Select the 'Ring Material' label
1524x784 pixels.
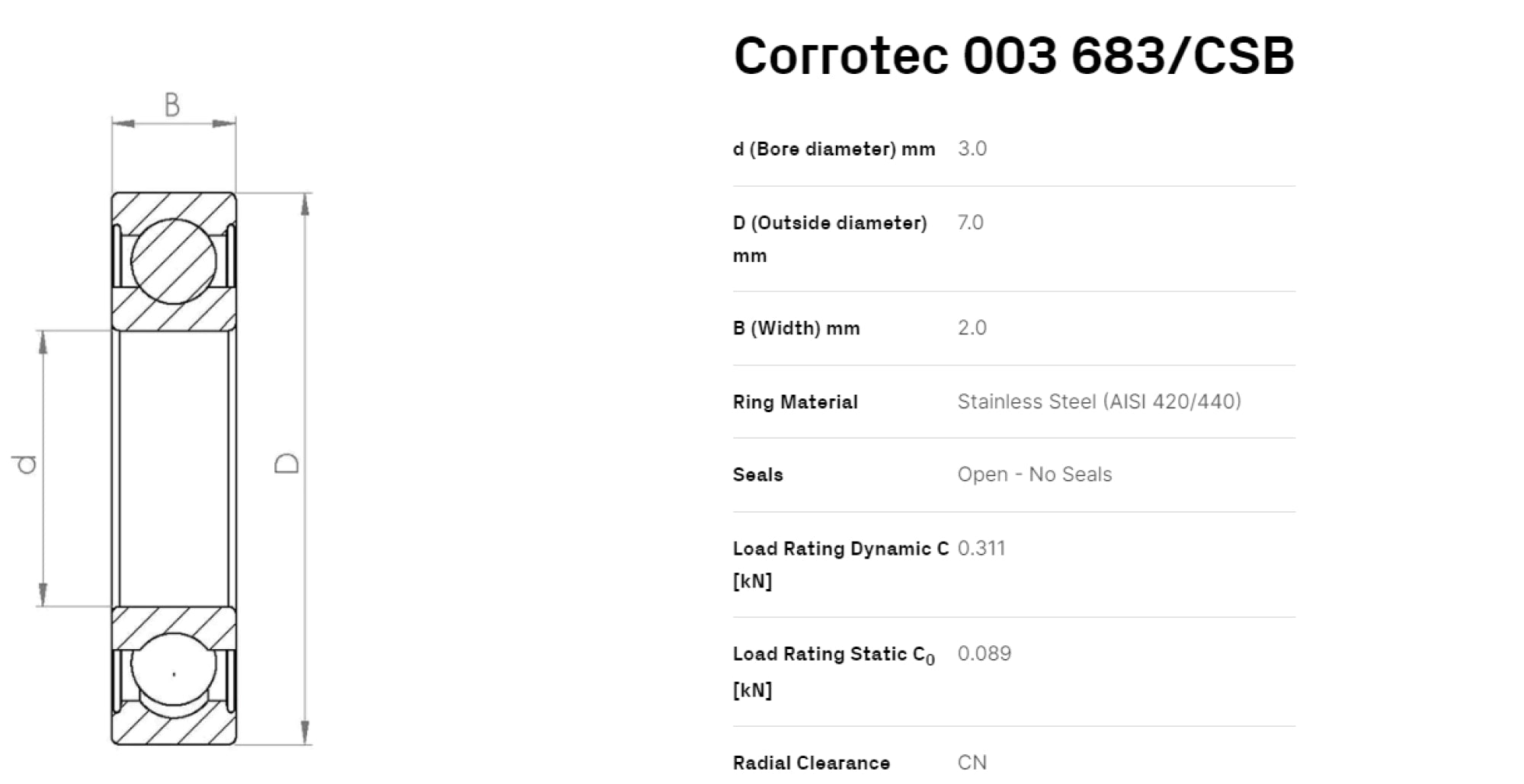(795, 402)
